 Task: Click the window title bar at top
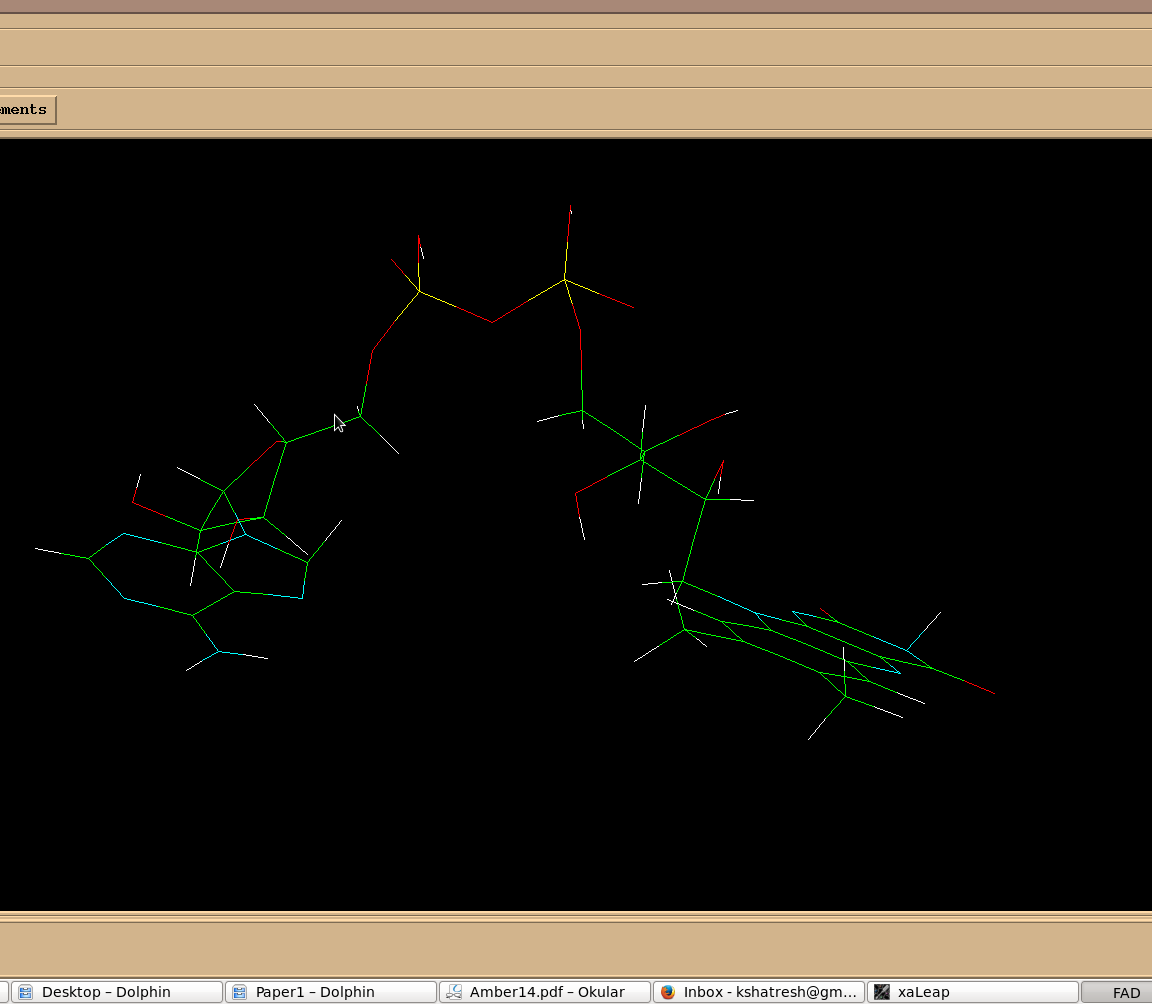[576, 6]
